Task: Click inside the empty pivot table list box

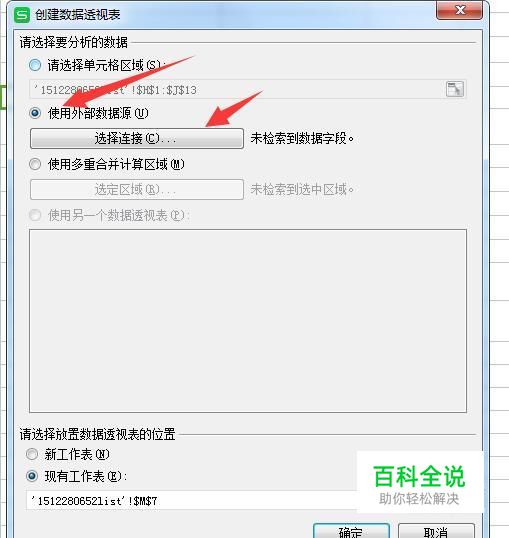Action: [x=248, y=321]
